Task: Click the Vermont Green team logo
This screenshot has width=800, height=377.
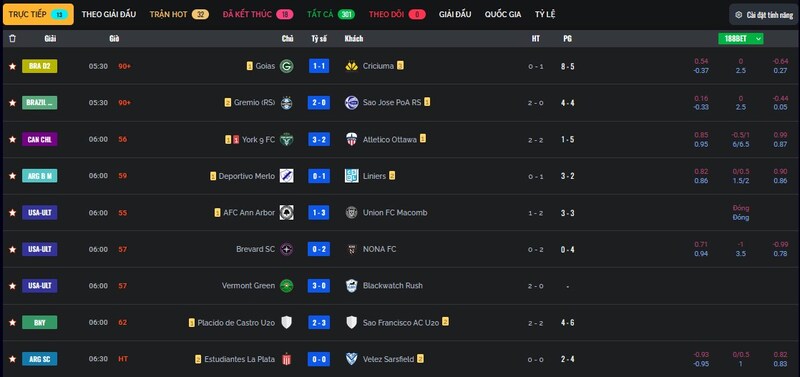Action: coord(287,286)
